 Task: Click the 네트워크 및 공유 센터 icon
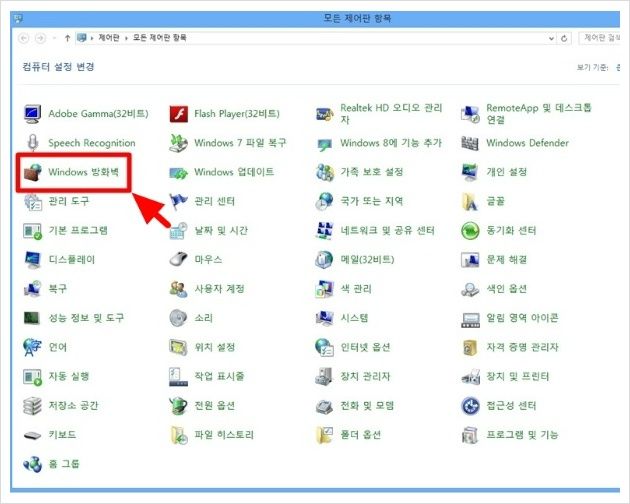(x=324, y=231)
